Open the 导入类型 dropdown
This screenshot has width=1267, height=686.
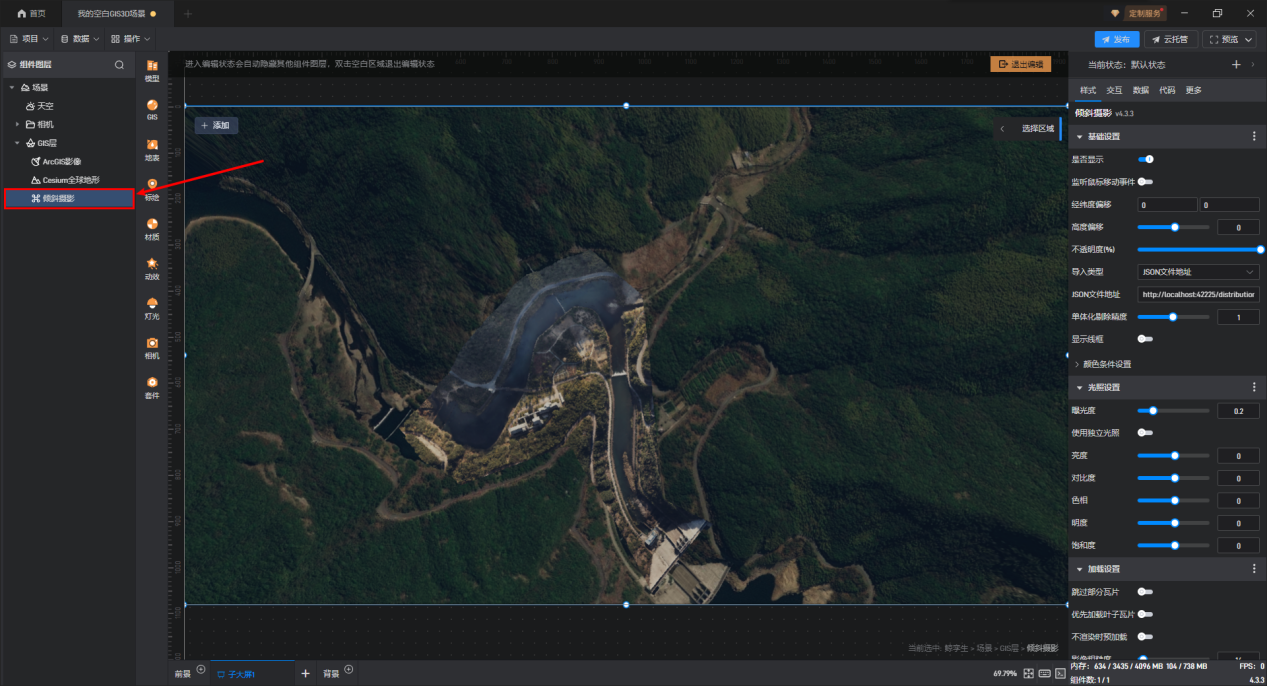1198,271
